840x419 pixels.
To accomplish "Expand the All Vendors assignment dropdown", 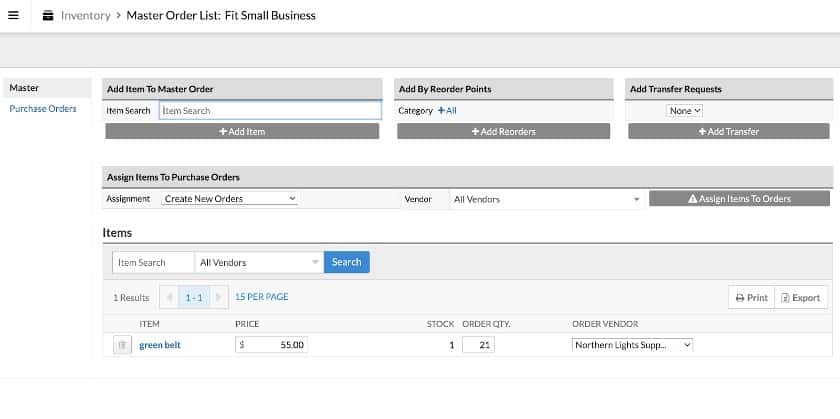I will (x=546, y=199).
